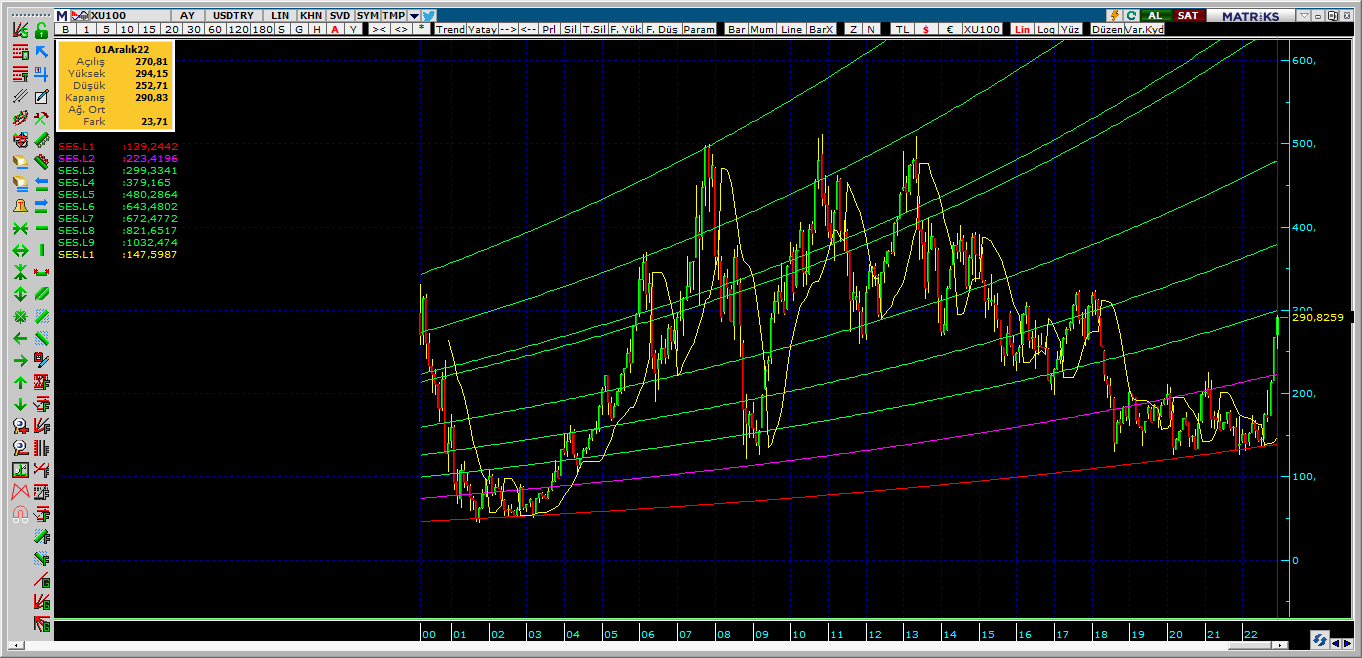Click the blue double right arrows icon

[x=42, y=206]
